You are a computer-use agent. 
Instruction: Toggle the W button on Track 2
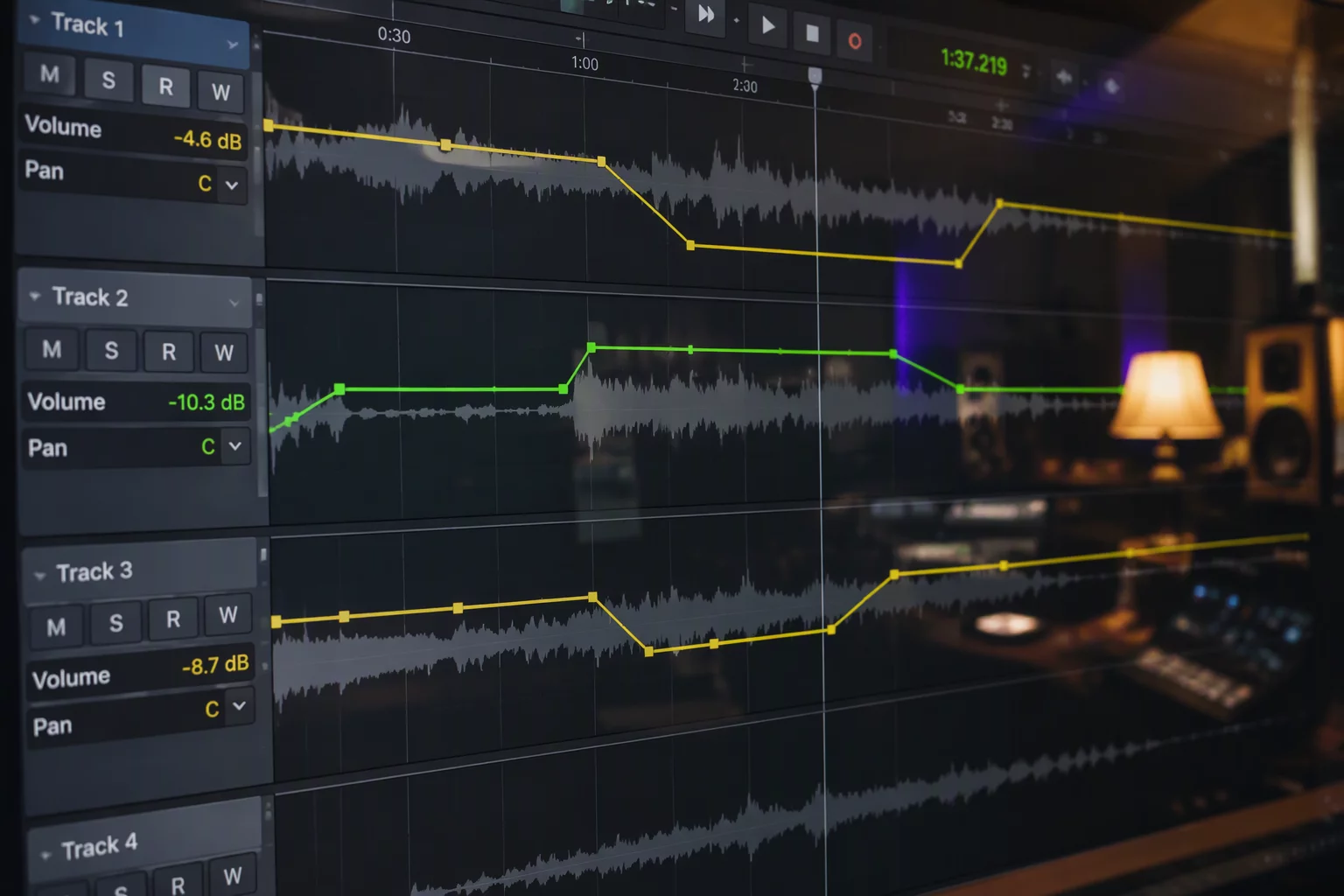tap(224, 352)
